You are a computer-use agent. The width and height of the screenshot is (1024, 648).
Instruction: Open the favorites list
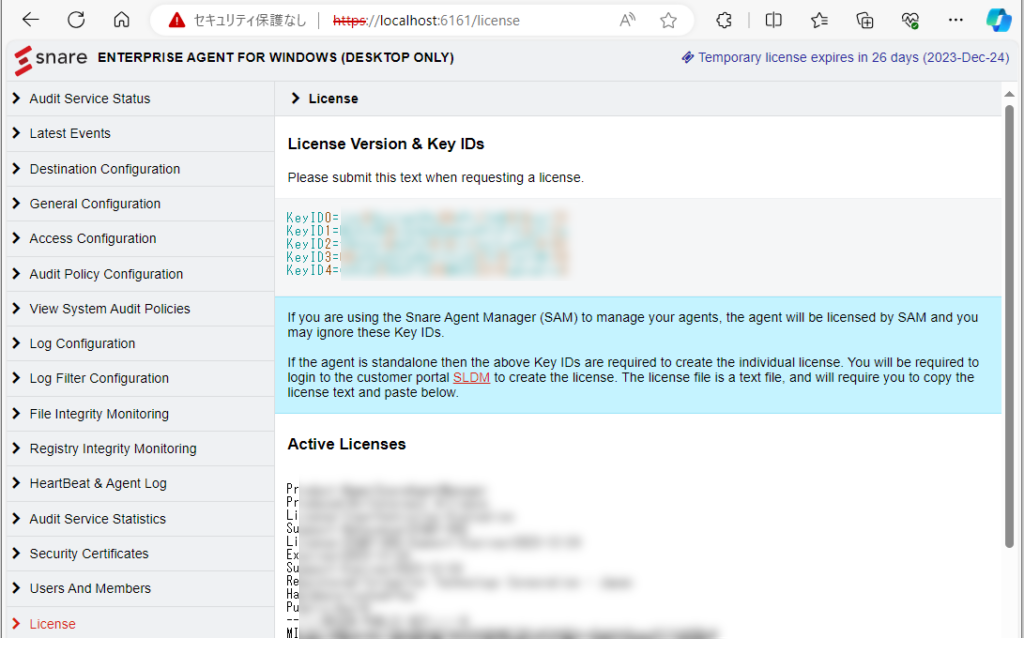coord(819,20)
